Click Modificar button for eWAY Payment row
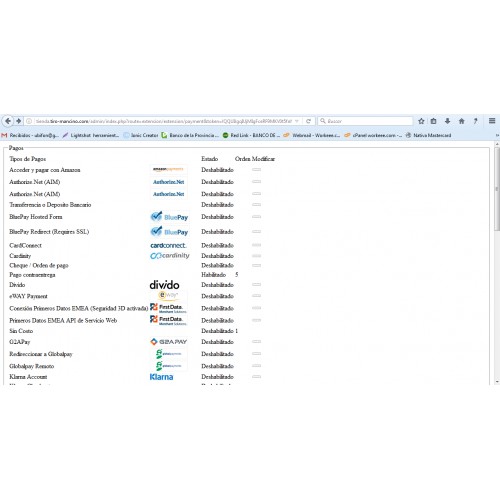 click(x=256, y=296)
